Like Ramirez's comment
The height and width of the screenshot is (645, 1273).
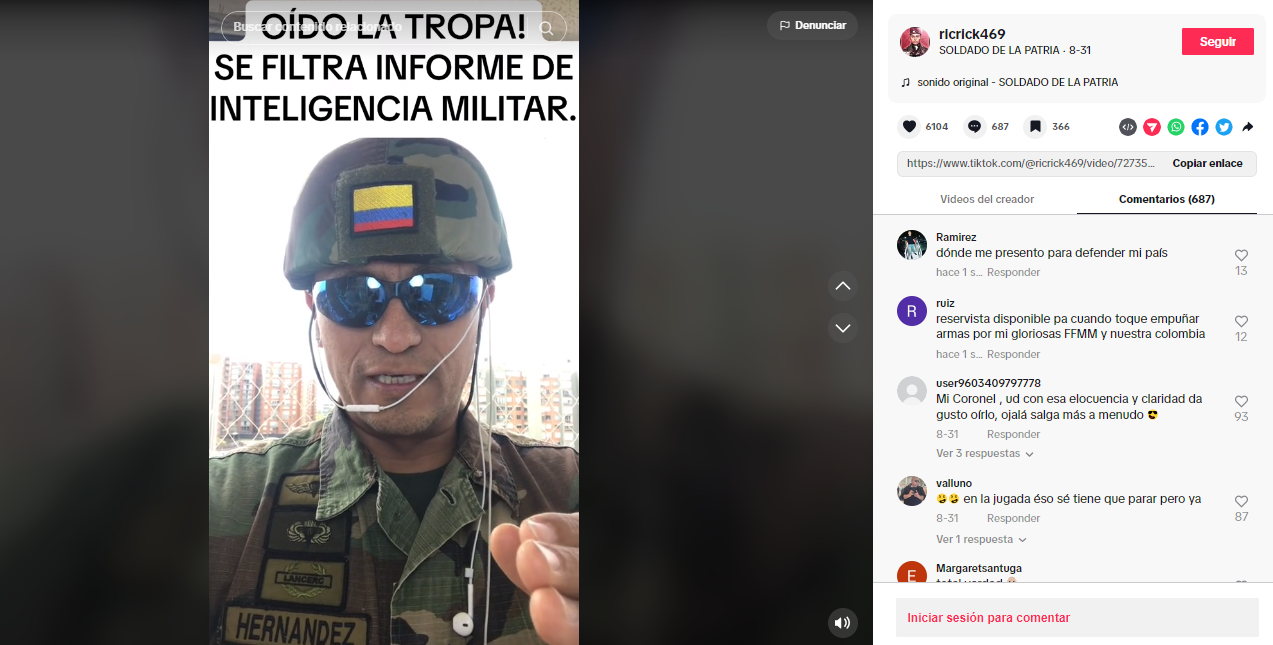coord(1241,256)
